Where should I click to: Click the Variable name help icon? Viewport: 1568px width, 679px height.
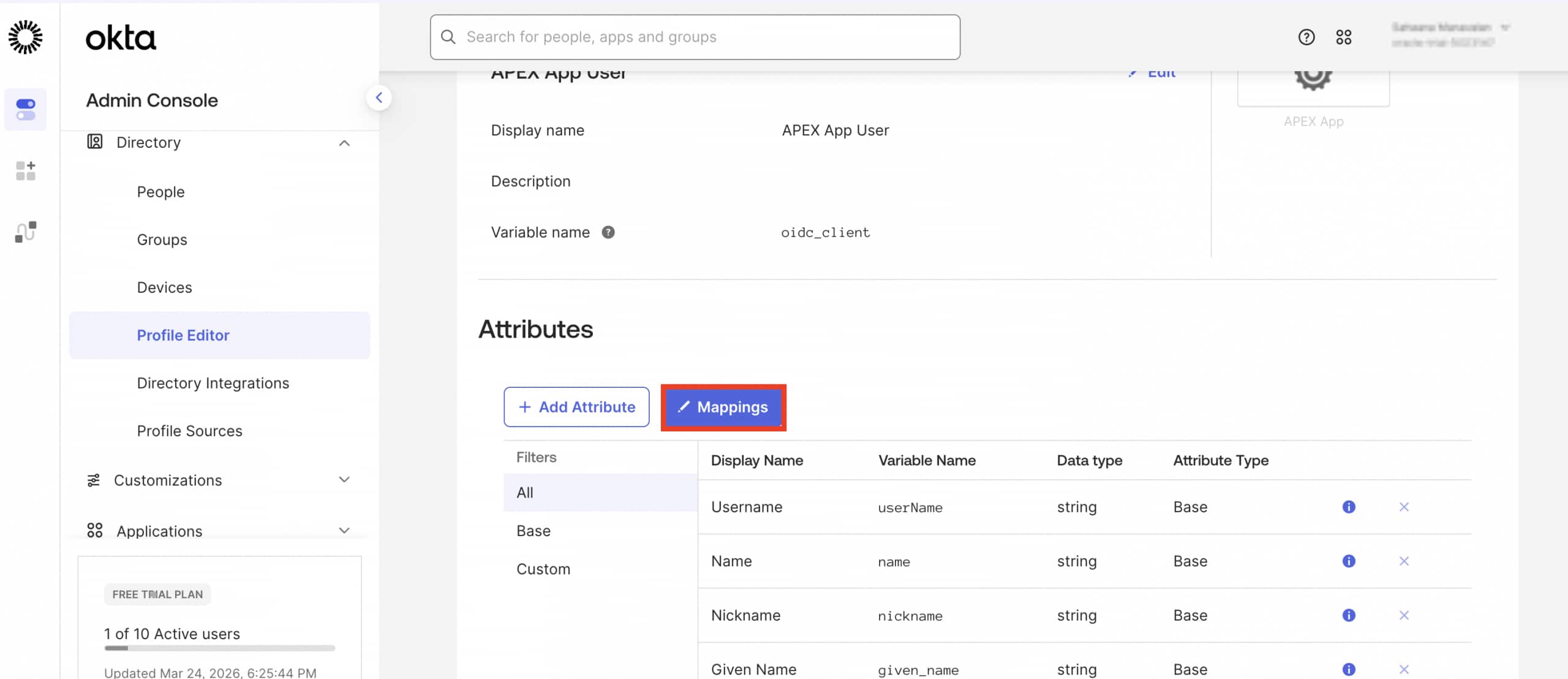pyautogui.click(x=608, y=232)
